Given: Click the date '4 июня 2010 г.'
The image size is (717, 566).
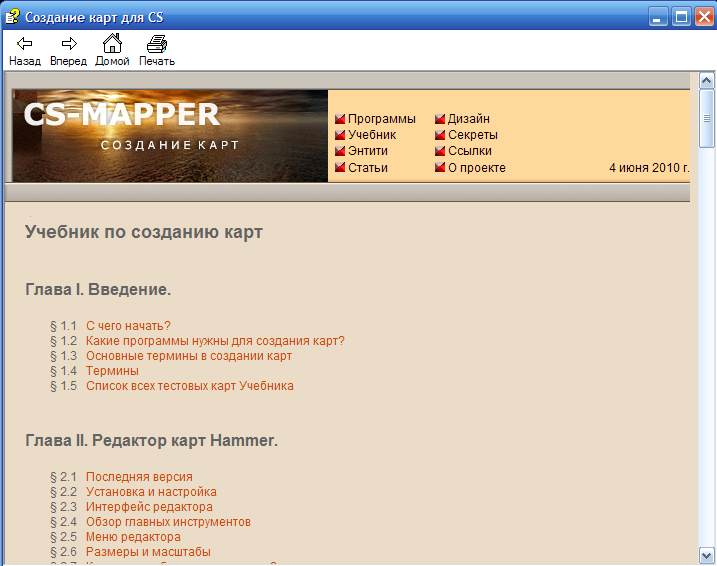Looking at the screenshot, I should click(x=649, y=167).
